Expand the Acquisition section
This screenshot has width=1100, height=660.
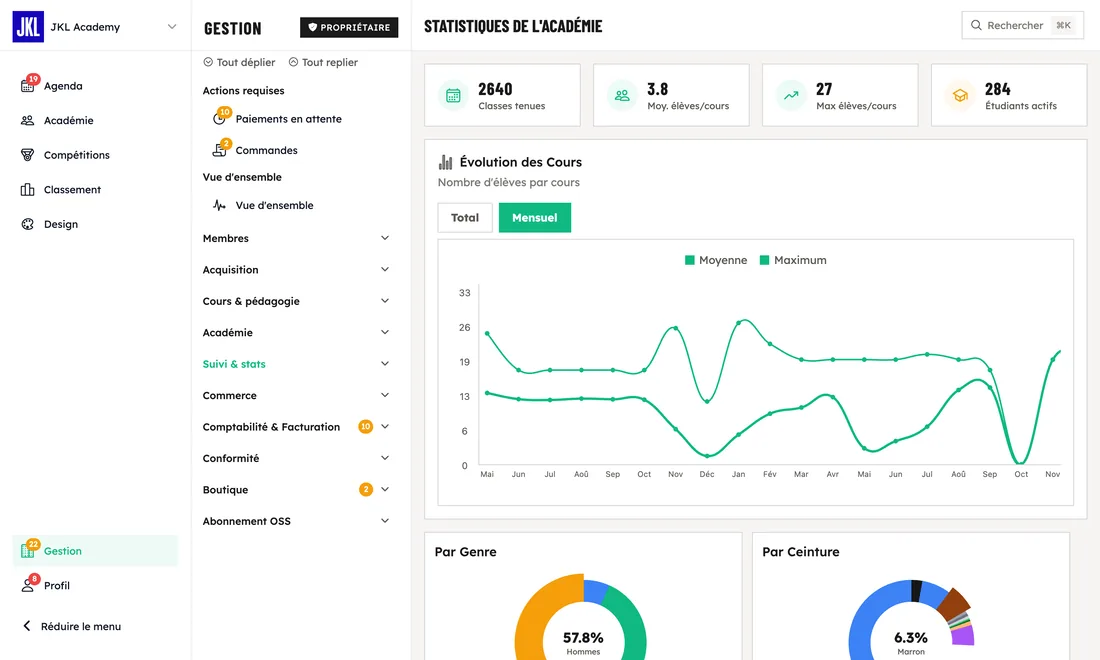point(295,269)
